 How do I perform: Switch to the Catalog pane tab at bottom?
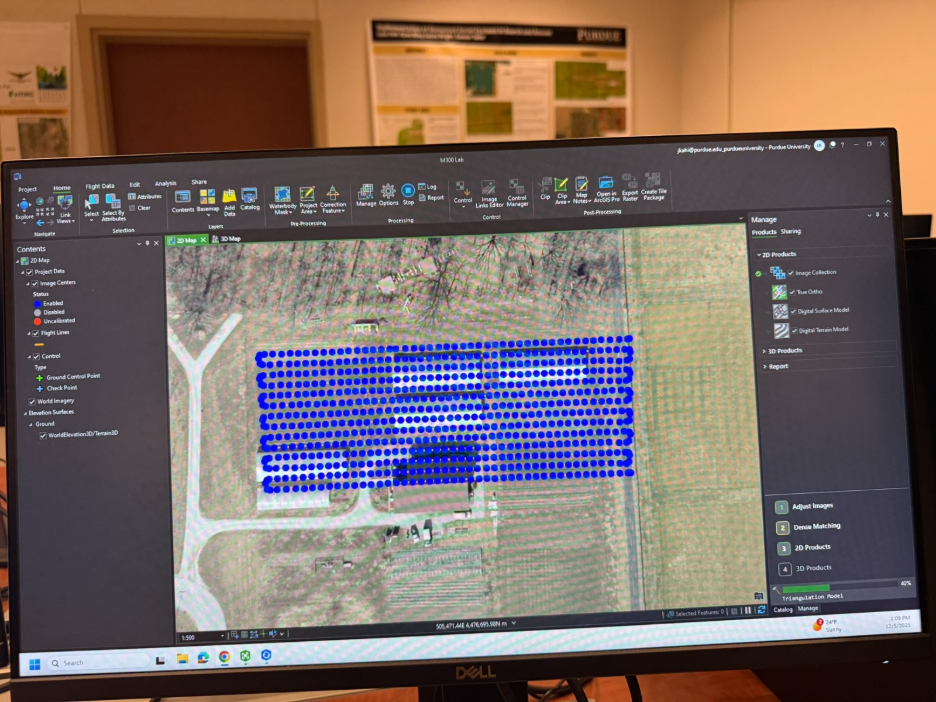(x=783, y=609)
